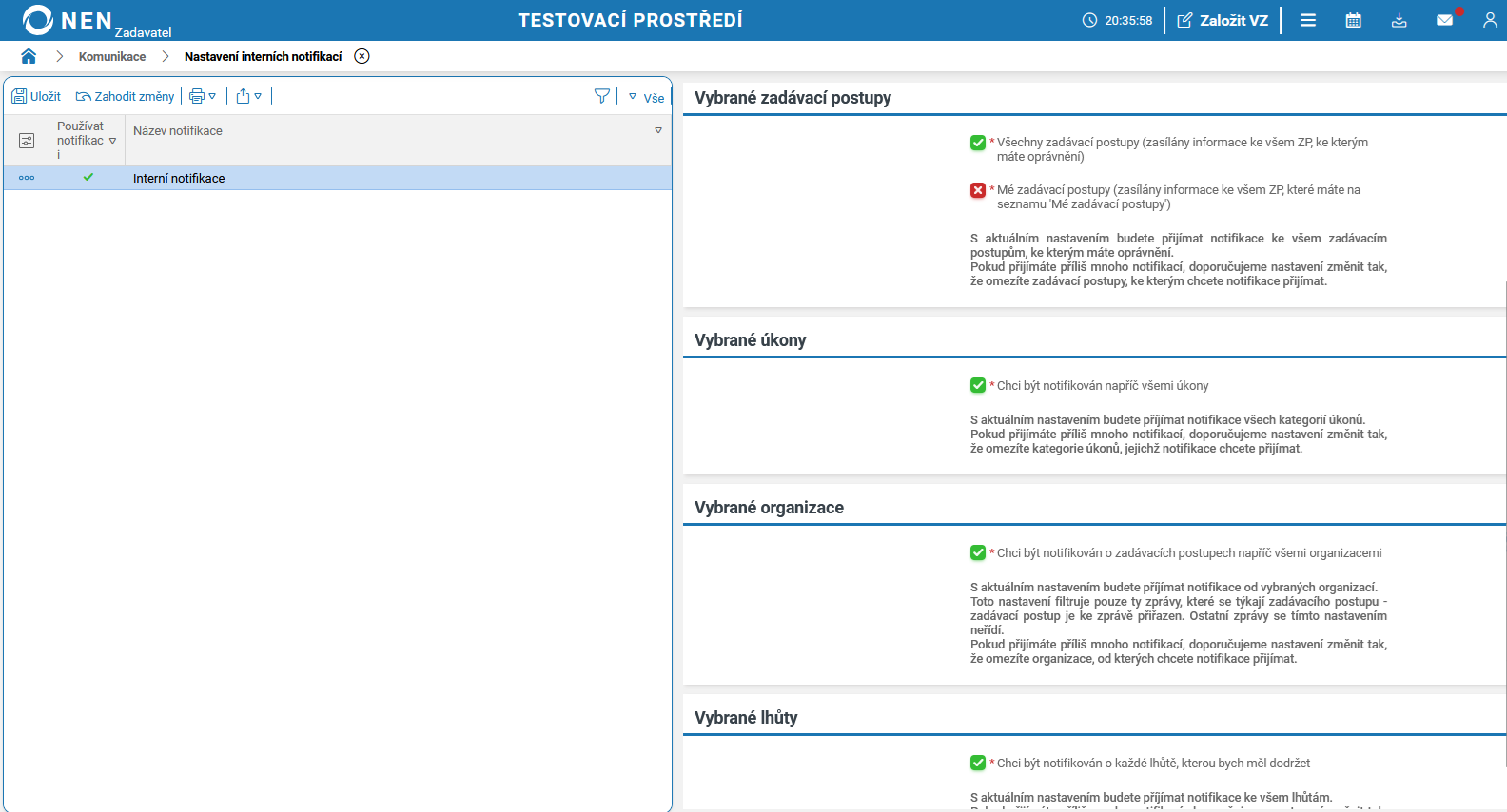Open the messages envelope icon
Screen dimensions: 1507x812
1444,20
